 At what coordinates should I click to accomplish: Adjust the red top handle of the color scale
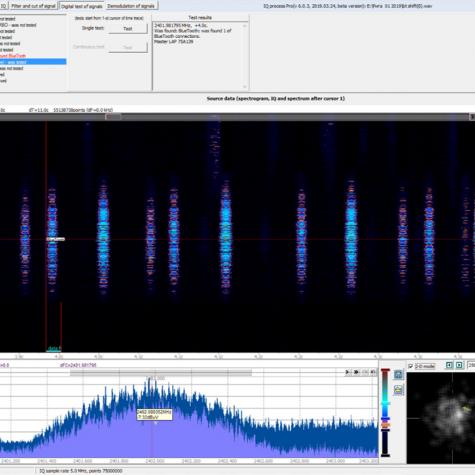click(x=385, y=370)
